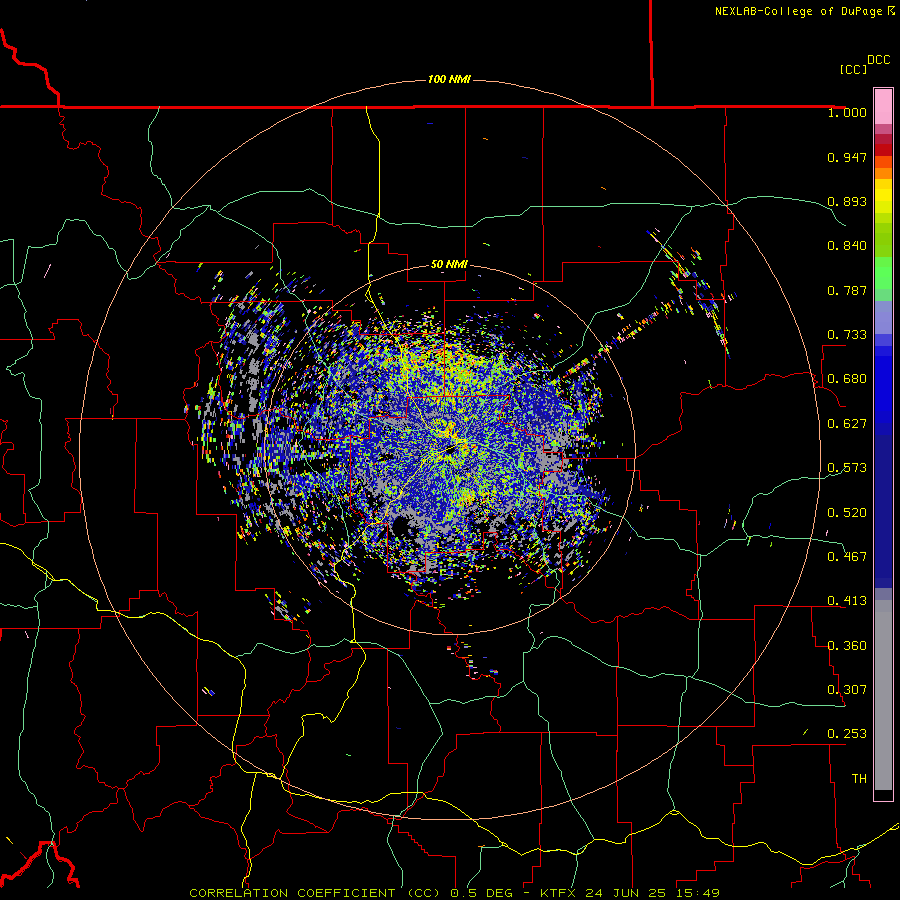
Task: Click the NEXLAB-College of DuPage watermark text
Action: coord(804,11)
